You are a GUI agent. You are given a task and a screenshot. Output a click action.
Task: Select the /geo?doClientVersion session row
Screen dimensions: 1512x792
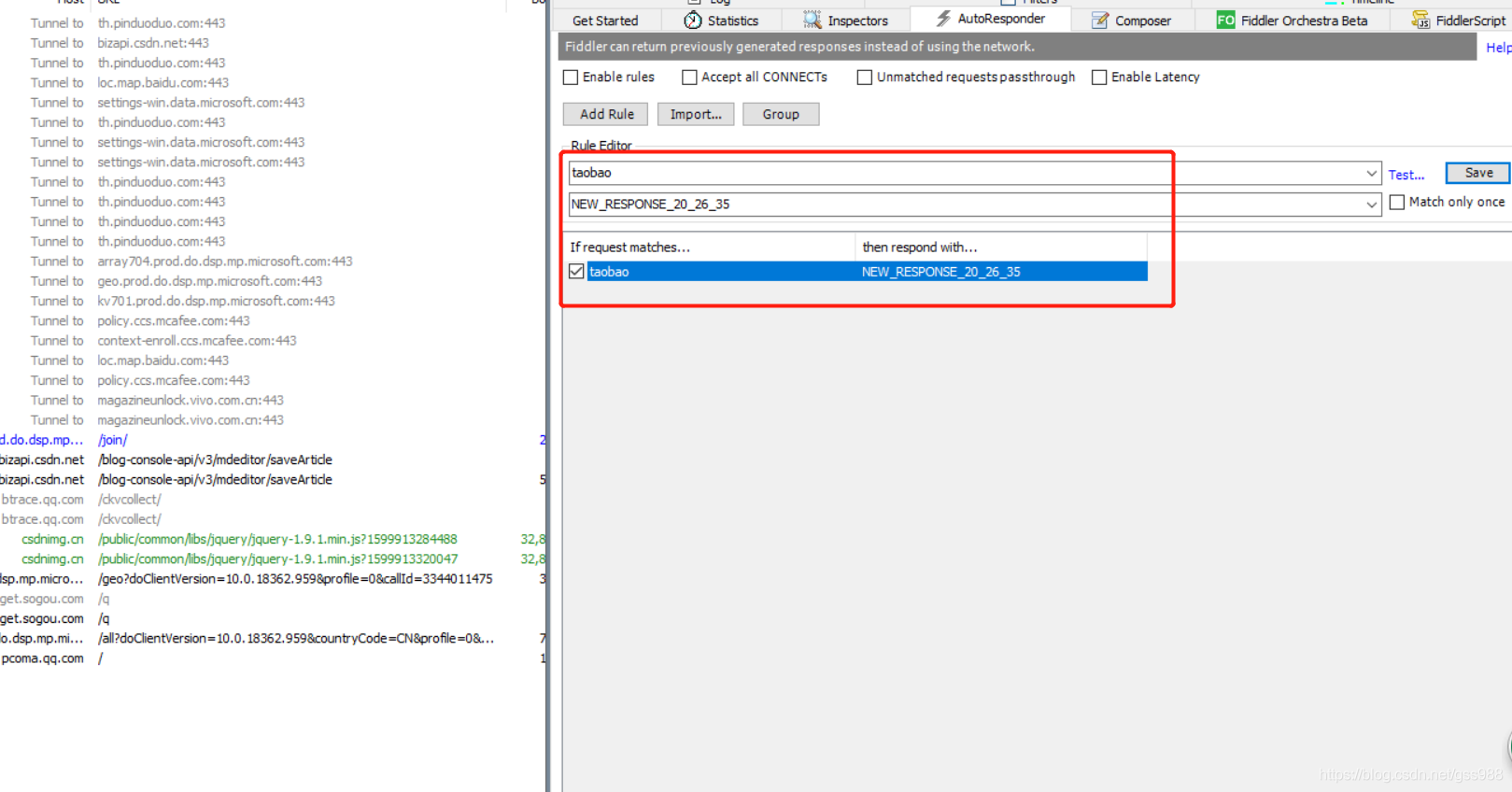tap(271, 579)
